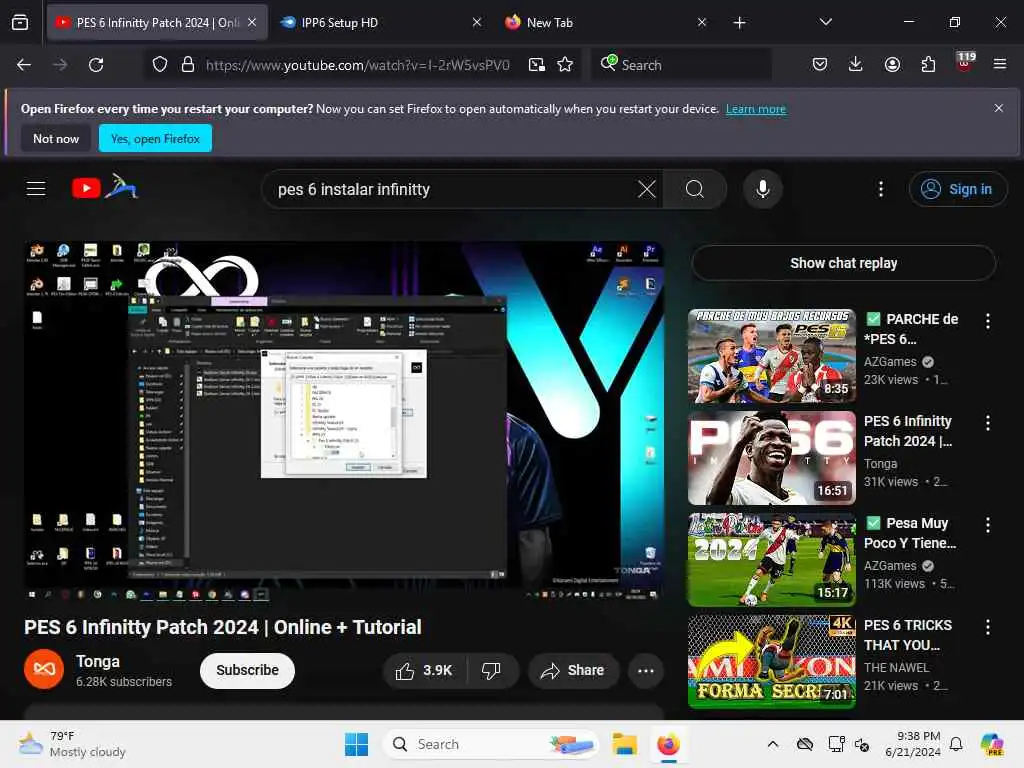Open Copilot icon in taskbar
Image resolution: width=1024 pixels, height=768 pixels.
coord(993,744)
